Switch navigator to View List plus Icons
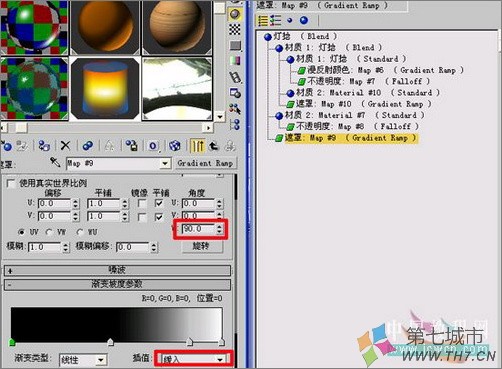 coord(276,20)
